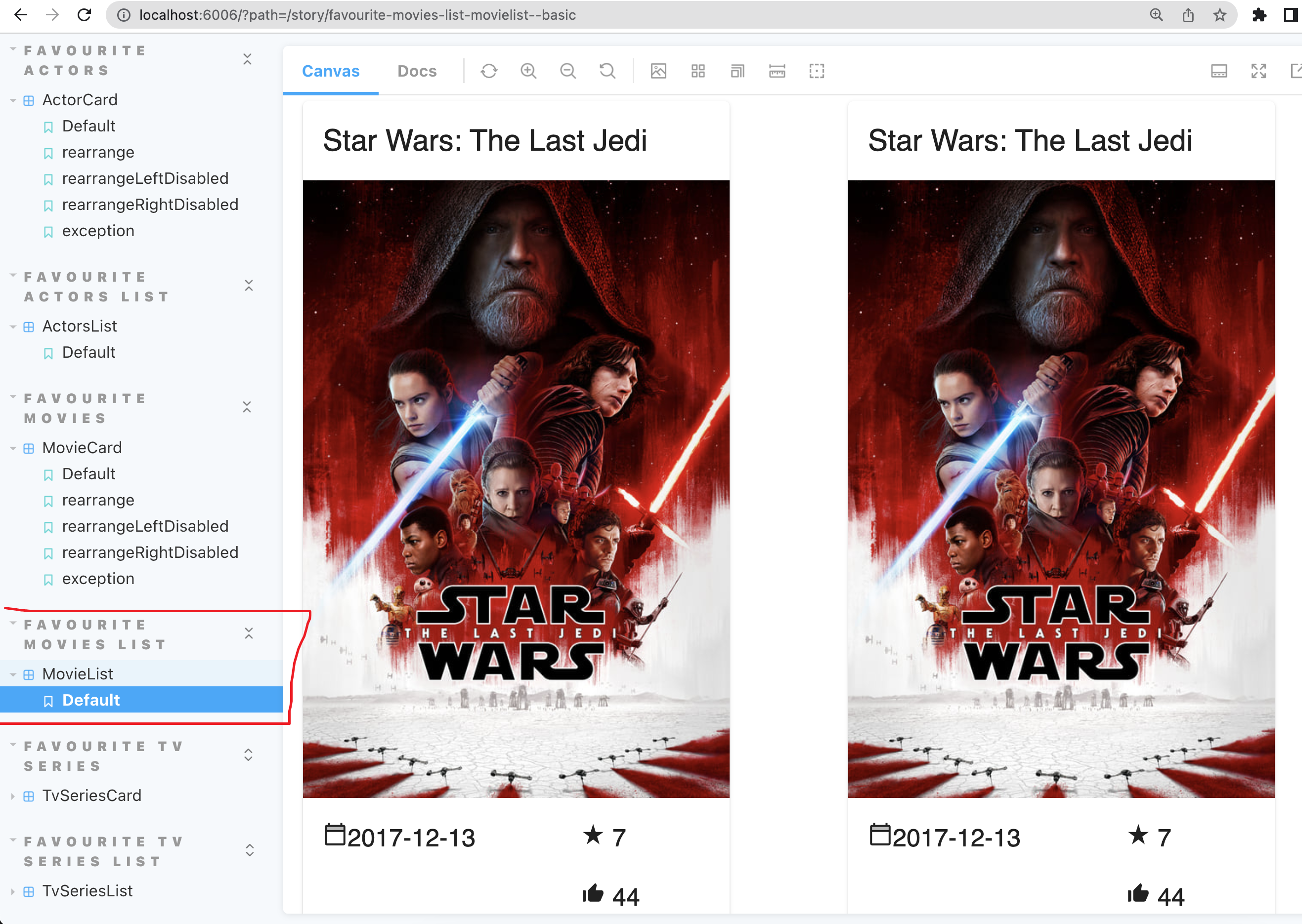Expand the TvSeriesCard component
Viewport: 1302px width, 924px height.
click(91, 796)
